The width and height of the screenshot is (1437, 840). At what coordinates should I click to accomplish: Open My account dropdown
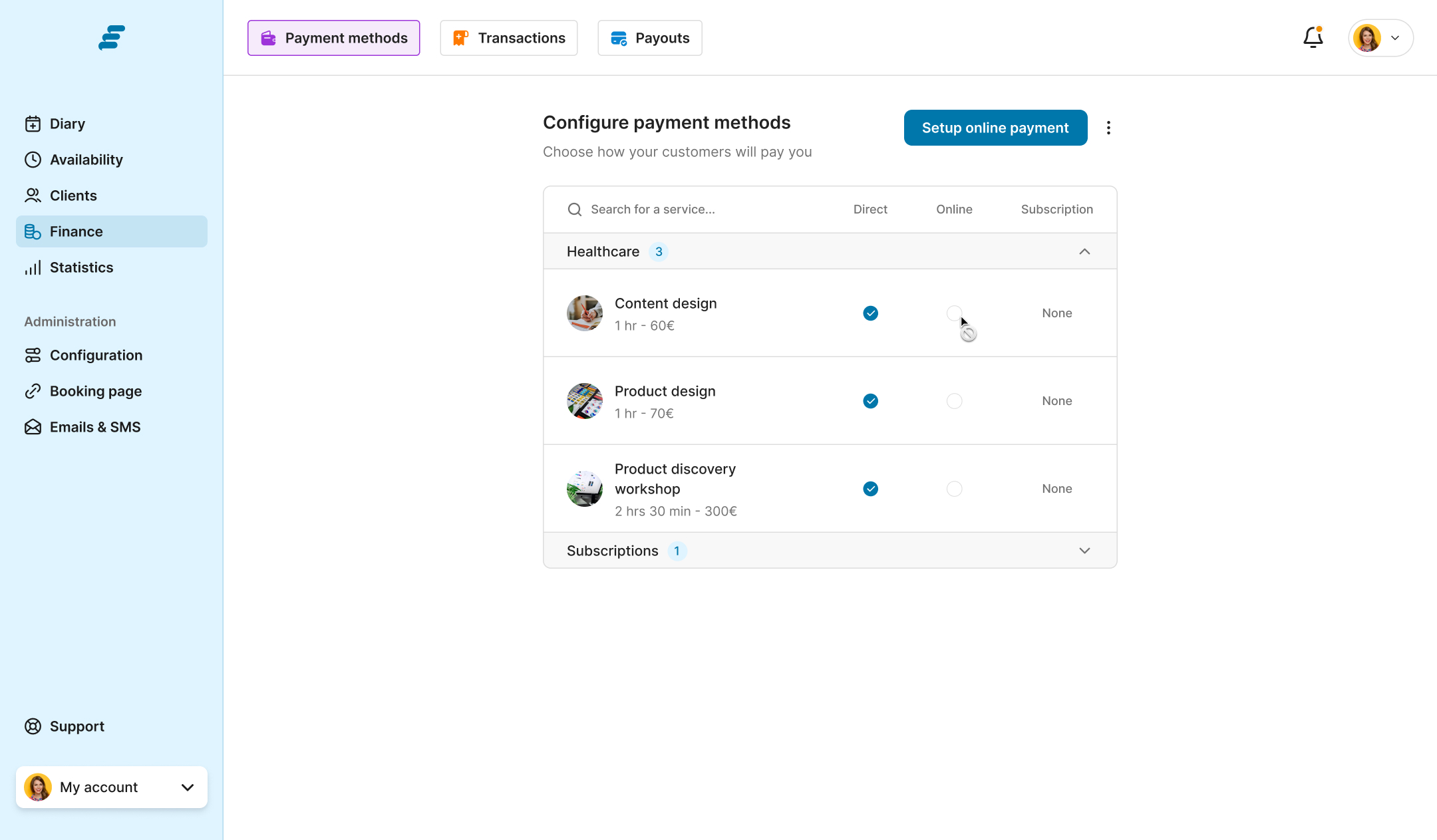point(112,787)
